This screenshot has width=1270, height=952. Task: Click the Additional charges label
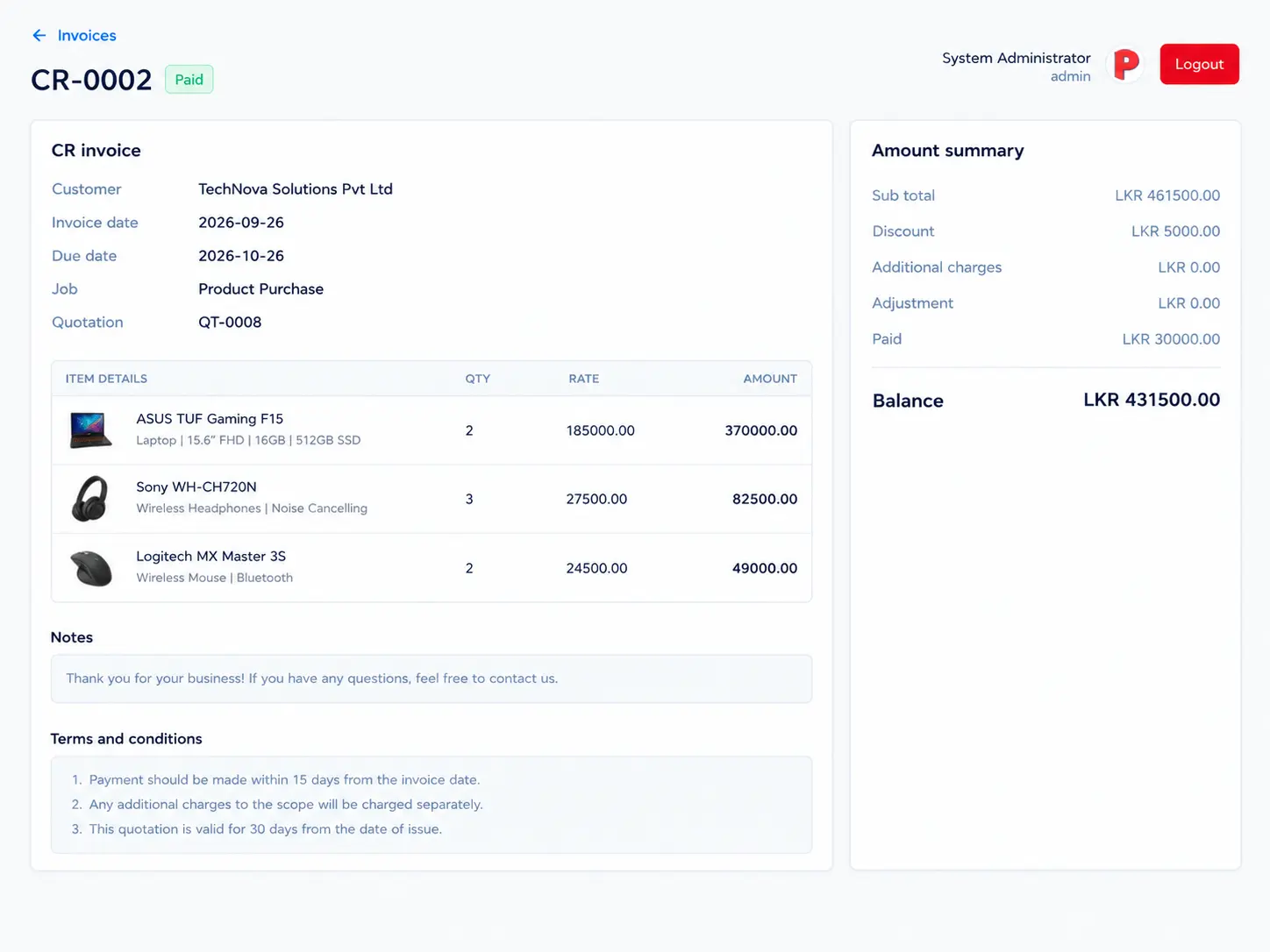937,267
